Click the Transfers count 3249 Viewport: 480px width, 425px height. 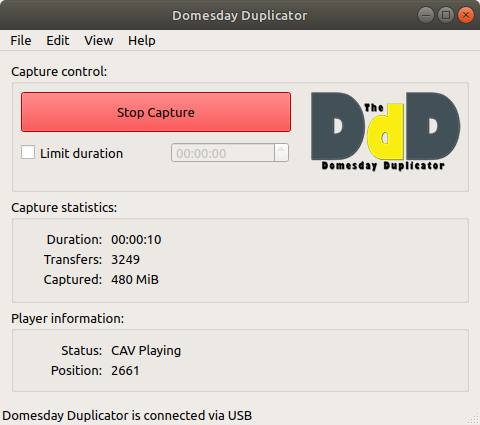click(x=125, y=260)
